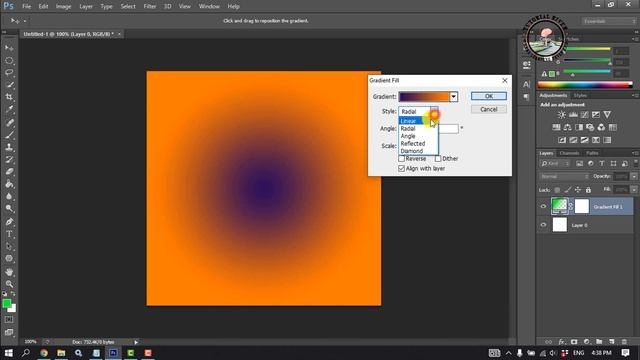Toggle lock transparent pixels icon

click(x=557, y=190)
